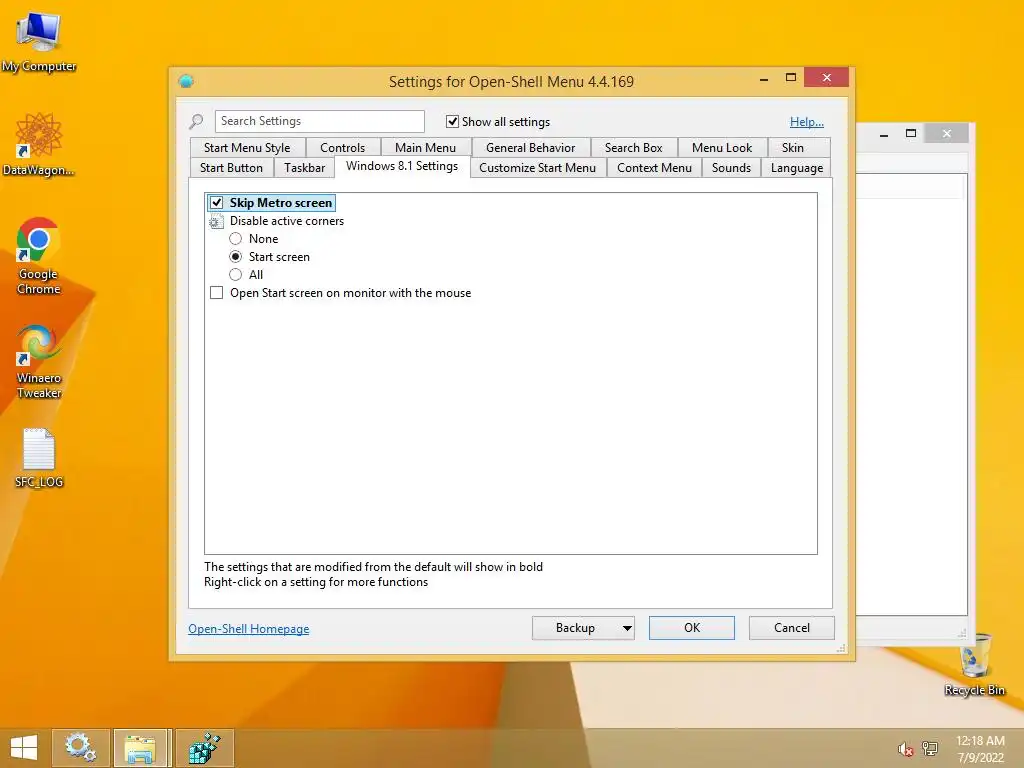
Task: Maximize the Open-Shell settings window
Action: 790,78
